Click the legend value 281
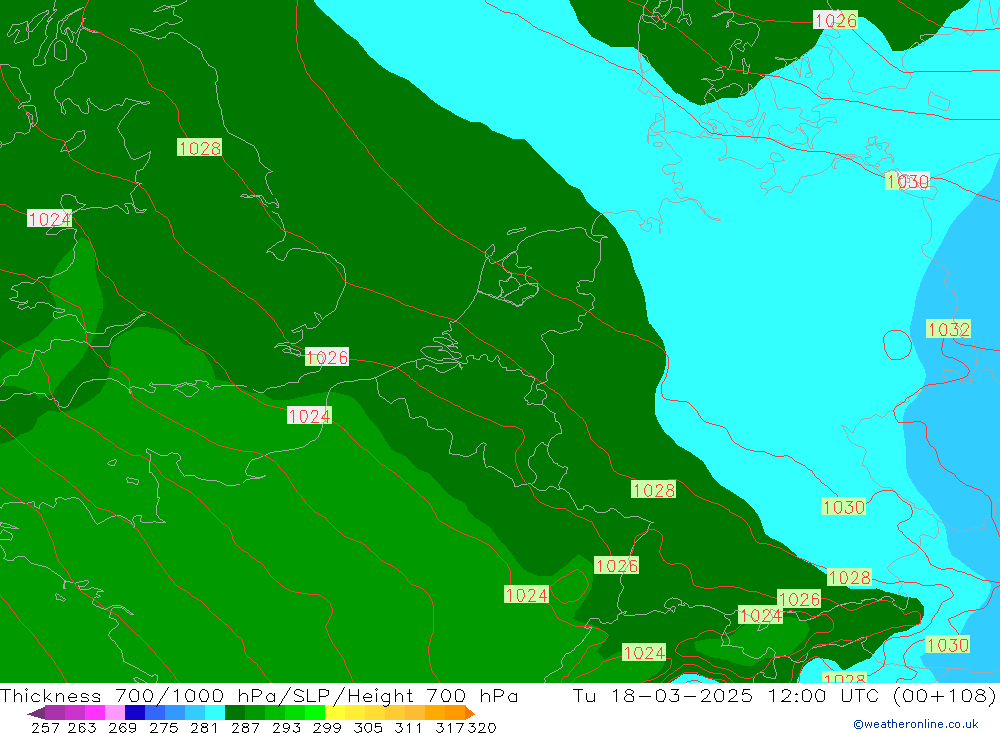 [204, 727]
